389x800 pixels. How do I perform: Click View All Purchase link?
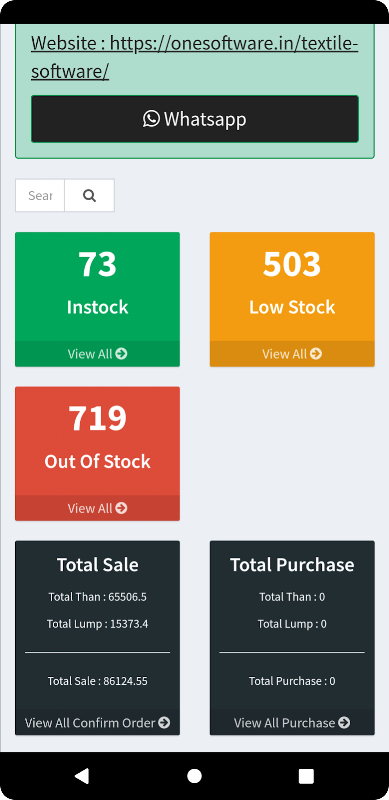click(x=292, y=722)
